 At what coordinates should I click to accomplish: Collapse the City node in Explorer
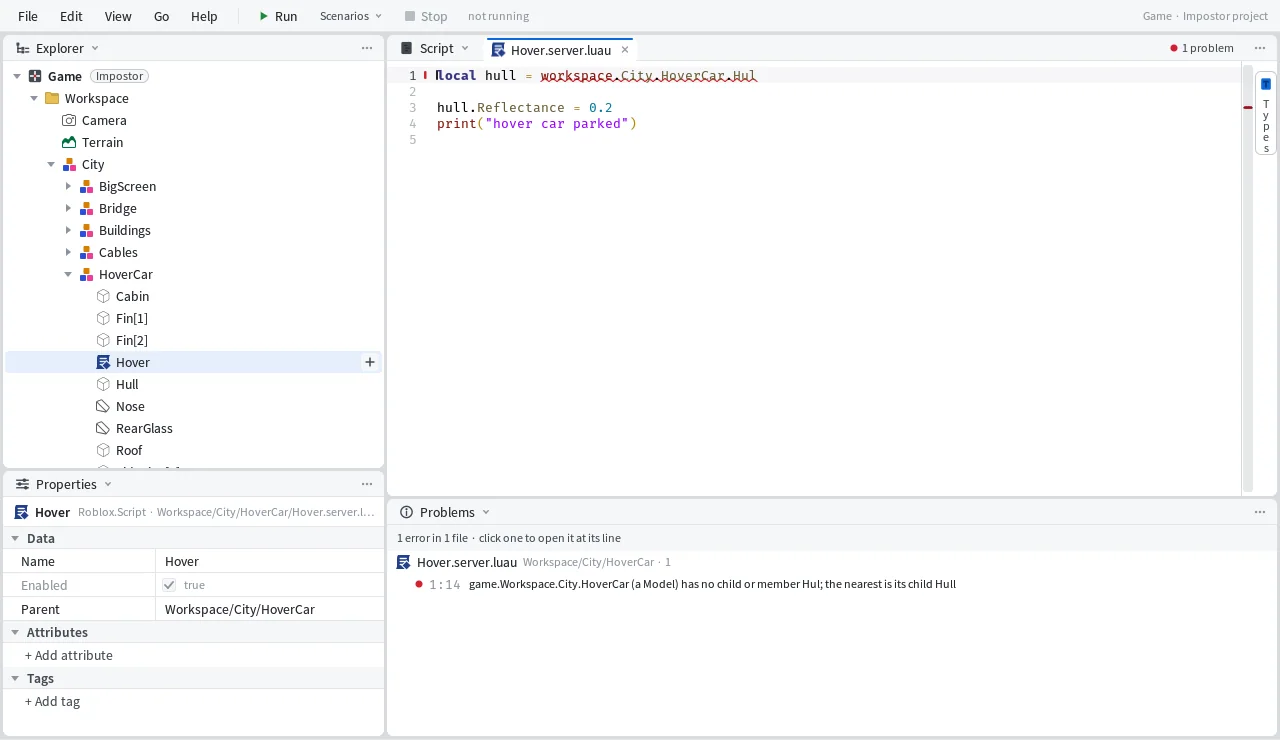[x=51, y=164]
